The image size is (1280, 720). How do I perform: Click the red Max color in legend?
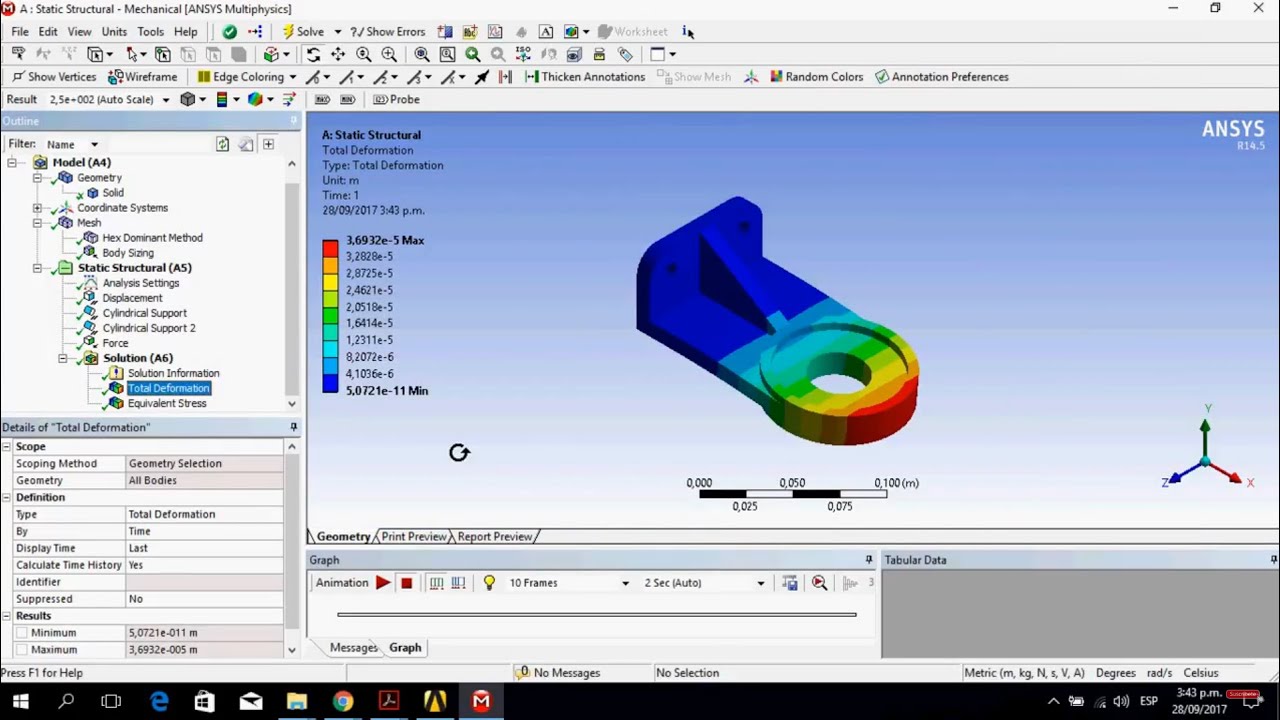point(330,248)
